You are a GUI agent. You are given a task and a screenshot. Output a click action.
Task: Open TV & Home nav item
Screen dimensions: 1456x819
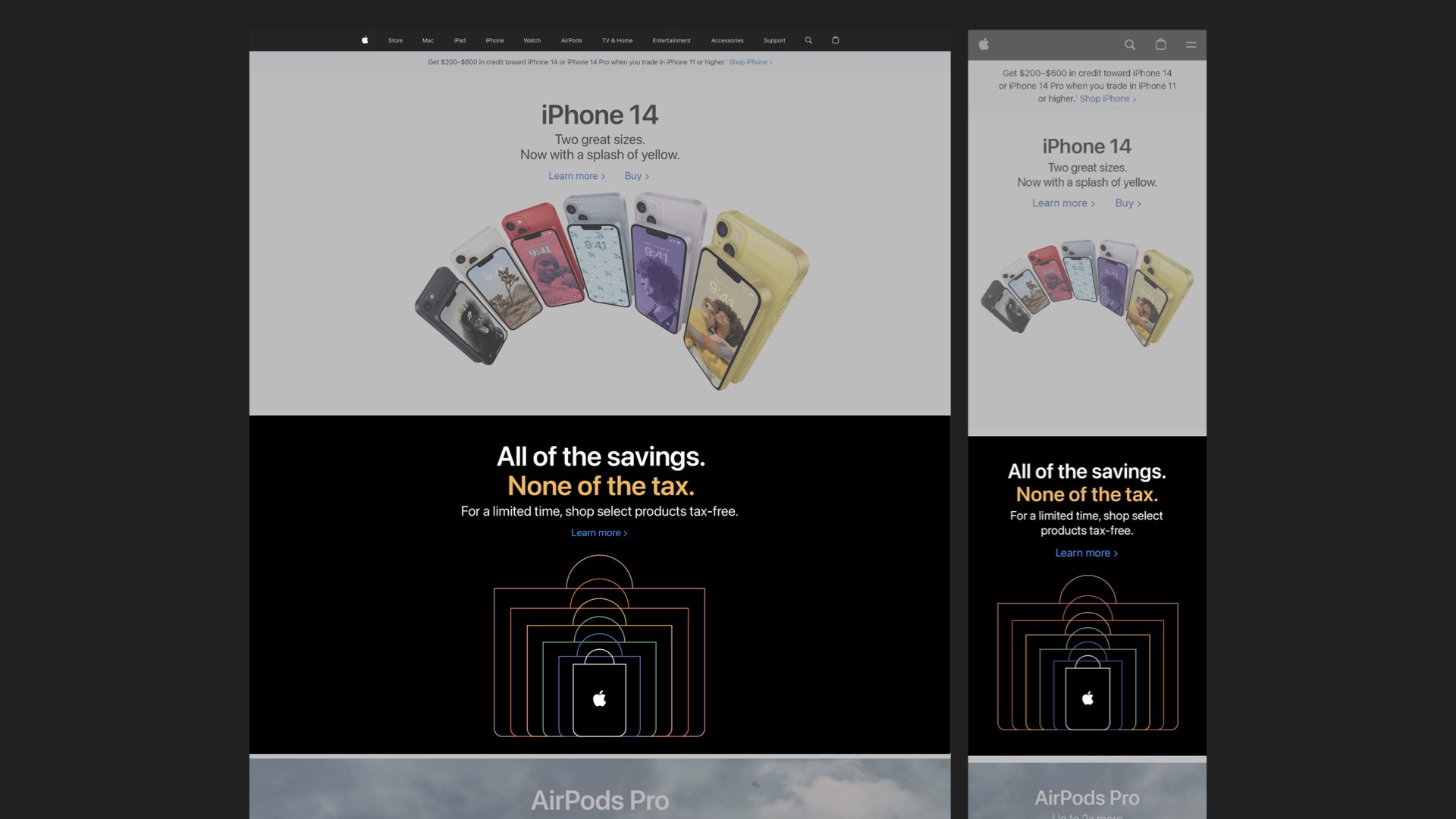617,40
